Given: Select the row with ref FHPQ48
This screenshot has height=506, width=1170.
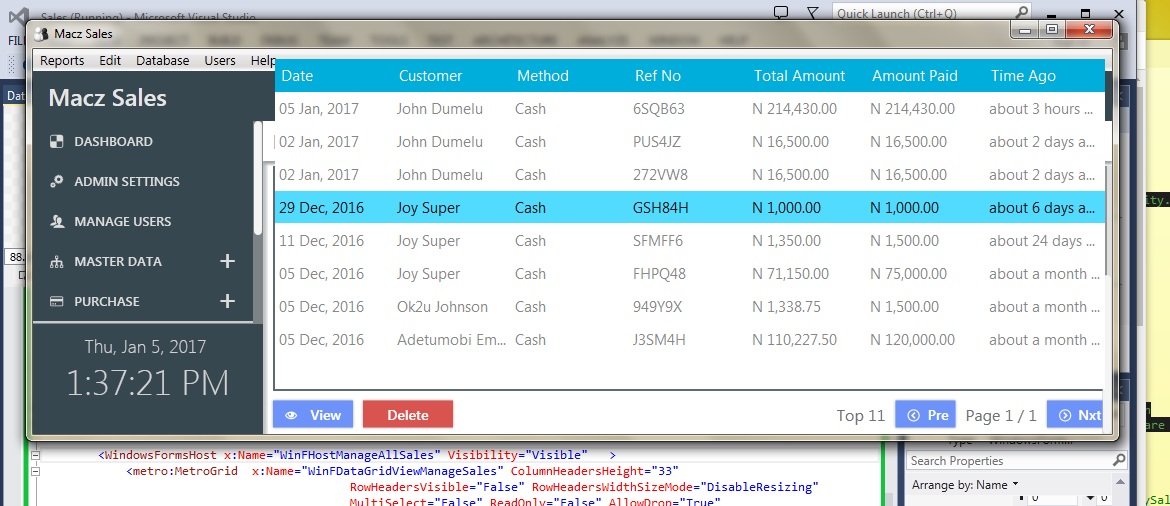Looking at the screenshot, I should click(689, 274).
